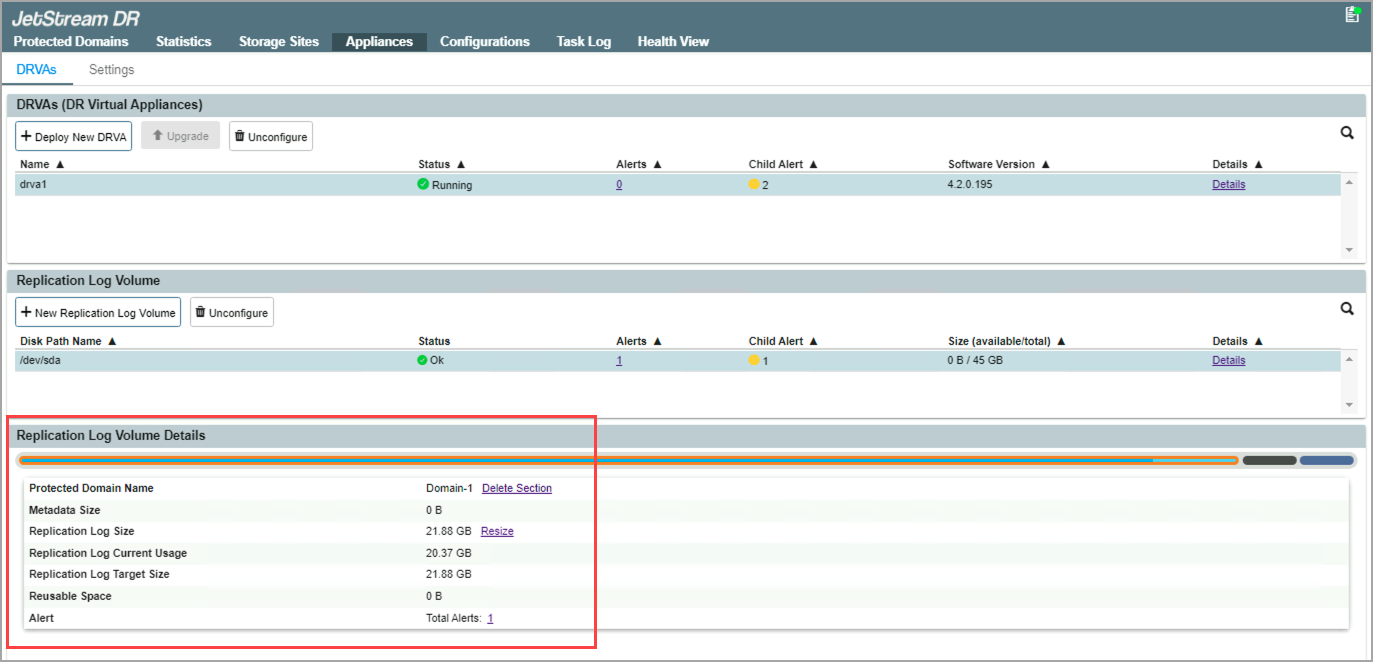
Task: Click the green Running status icon for drva1
Action: point(423,185)
